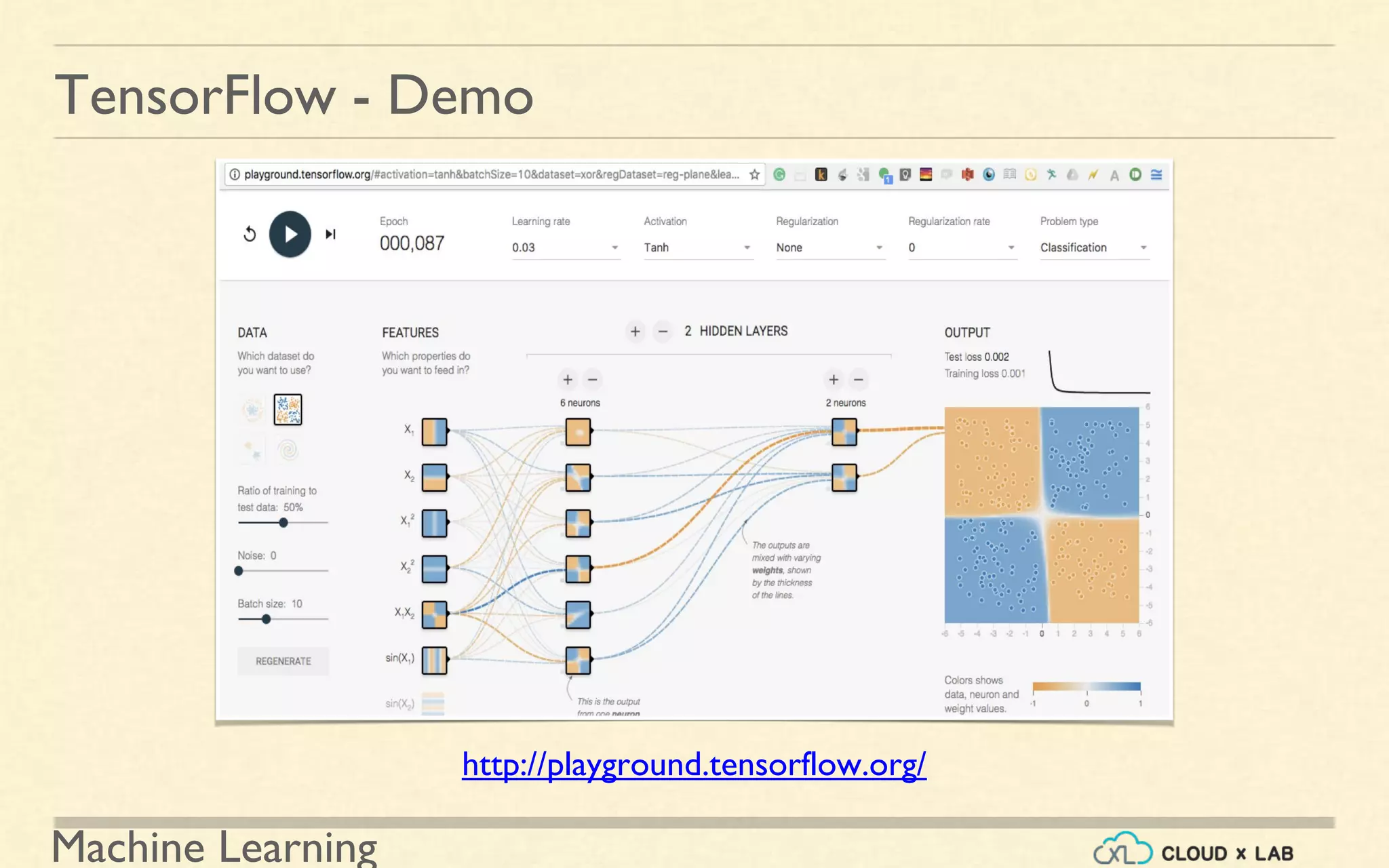Click the top neuron in the 2 neurons layer
Viewport: 1389px width, 868px height.
pyautogui.click(x=844, y=431)
